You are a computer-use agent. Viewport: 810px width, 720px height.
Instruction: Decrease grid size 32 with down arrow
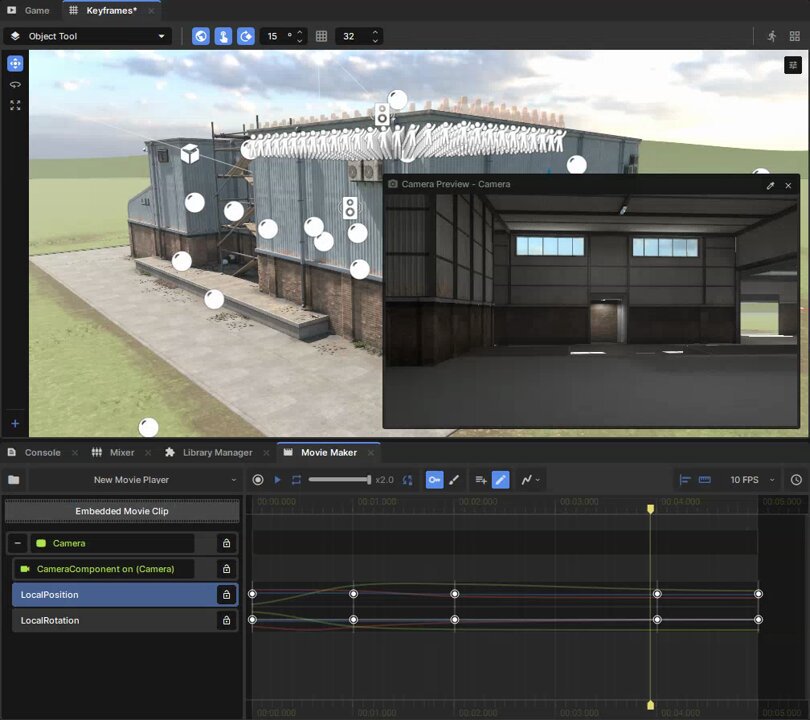coord(375,40)
